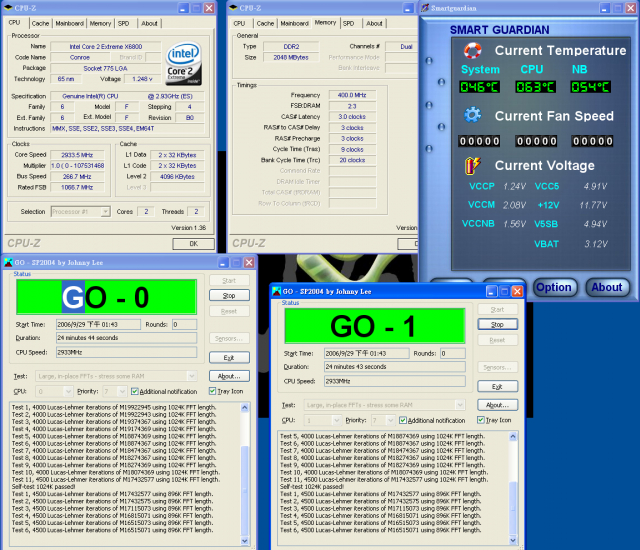
Task: Switch to CPU tab in second CPU-Z window
Action: tap(240, 24)
